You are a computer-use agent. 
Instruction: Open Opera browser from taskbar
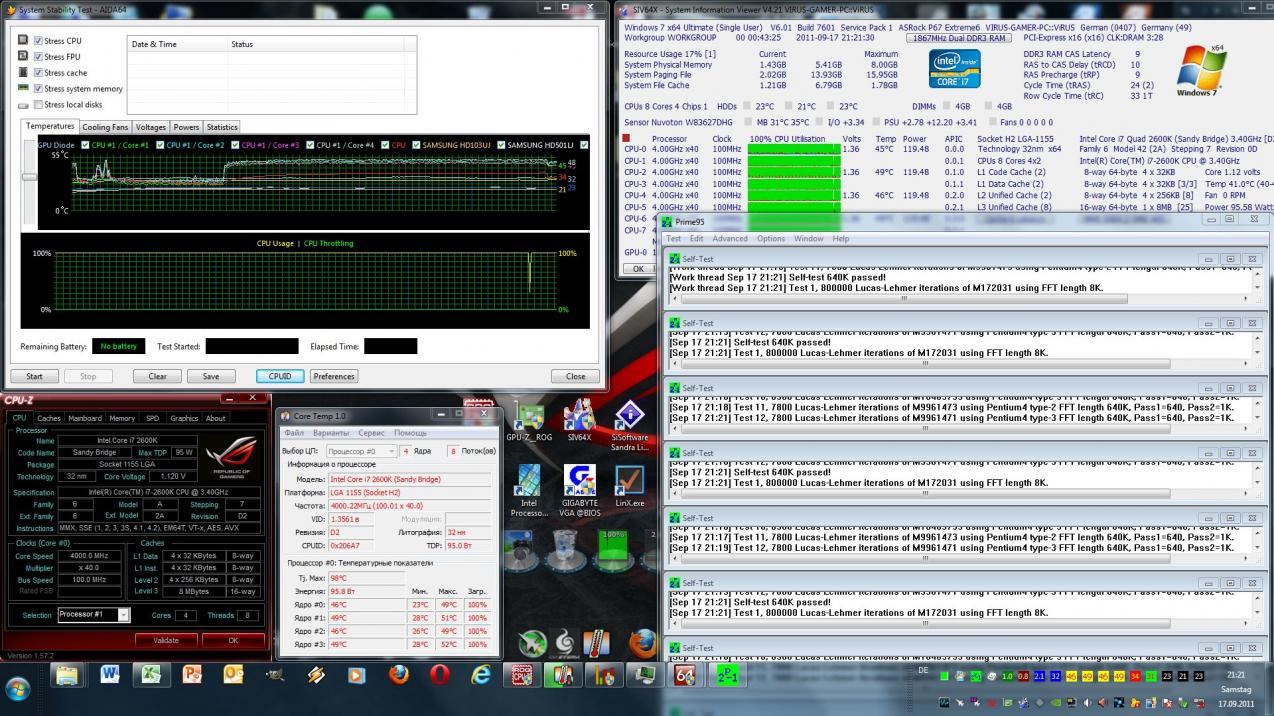(x=440, y=676)
